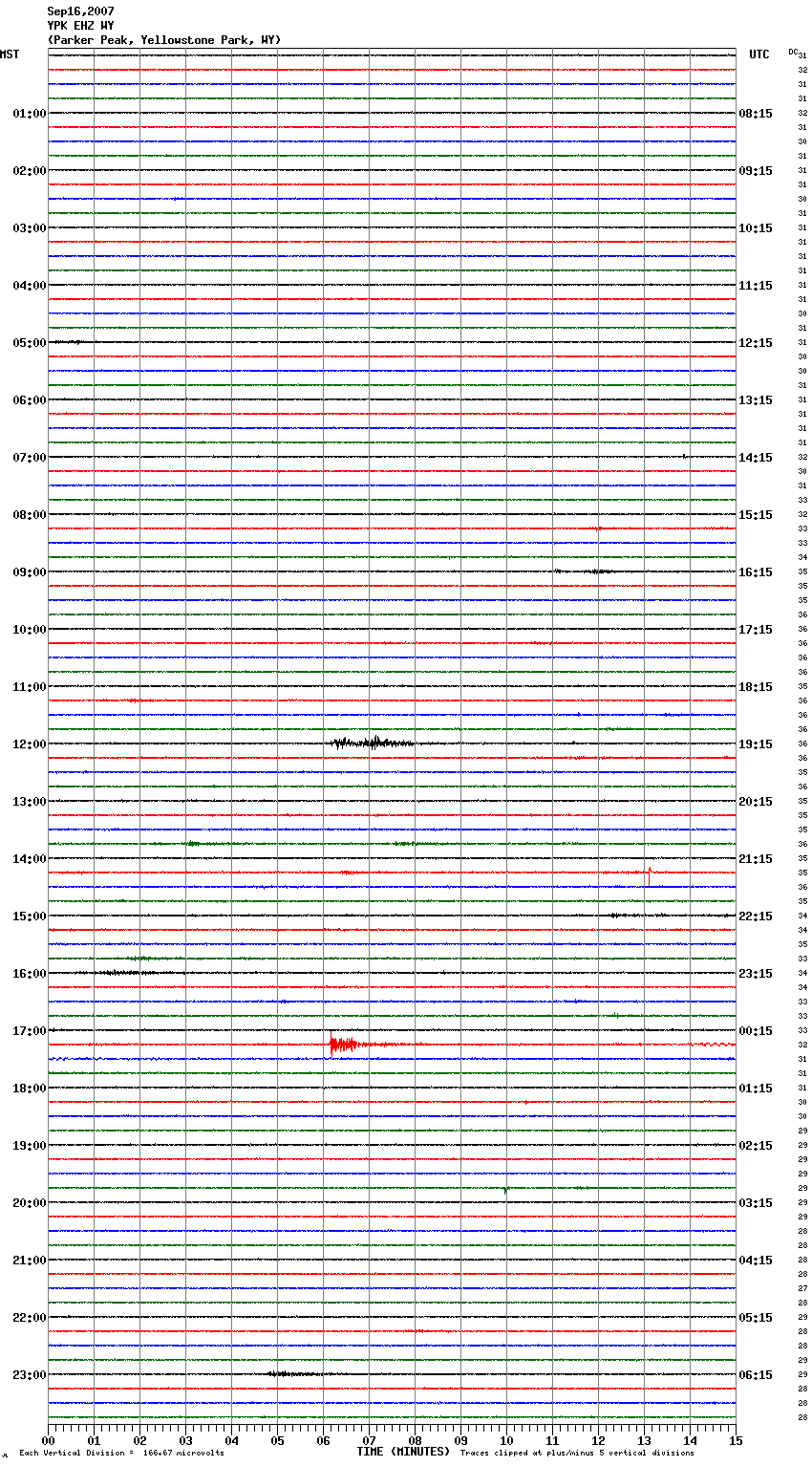Click the "11:15" UTC time label
812x1466 pixels.
[756, 286]
